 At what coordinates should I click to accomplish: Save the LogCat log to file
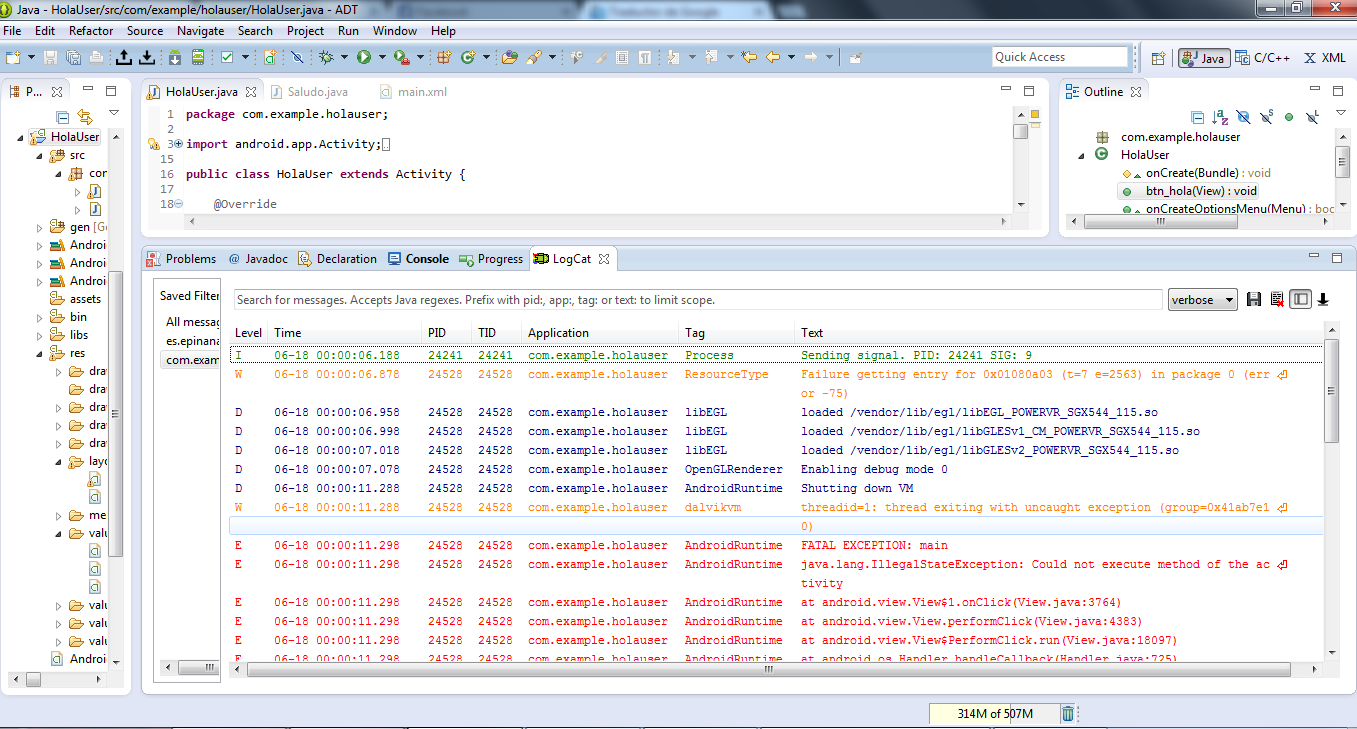tap(1254, 299)
